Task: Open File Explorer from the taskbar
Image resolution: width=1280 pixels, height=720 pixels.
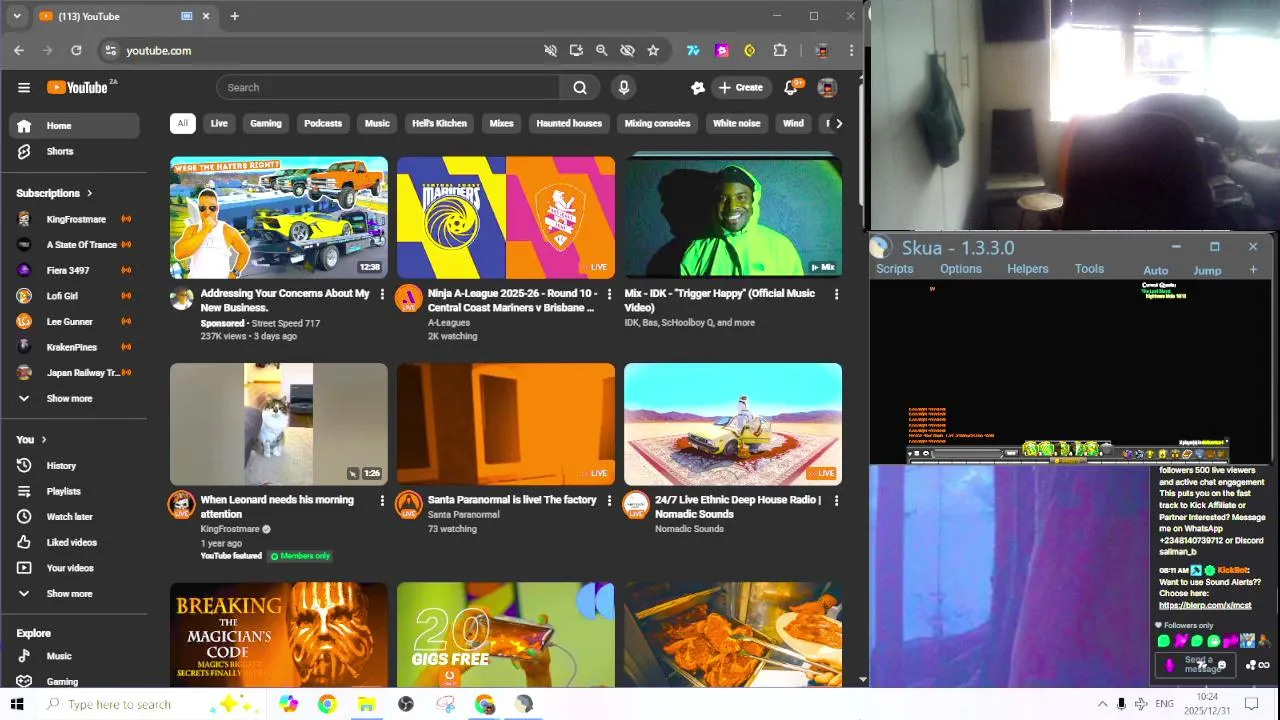Action: tap(366, 704)
